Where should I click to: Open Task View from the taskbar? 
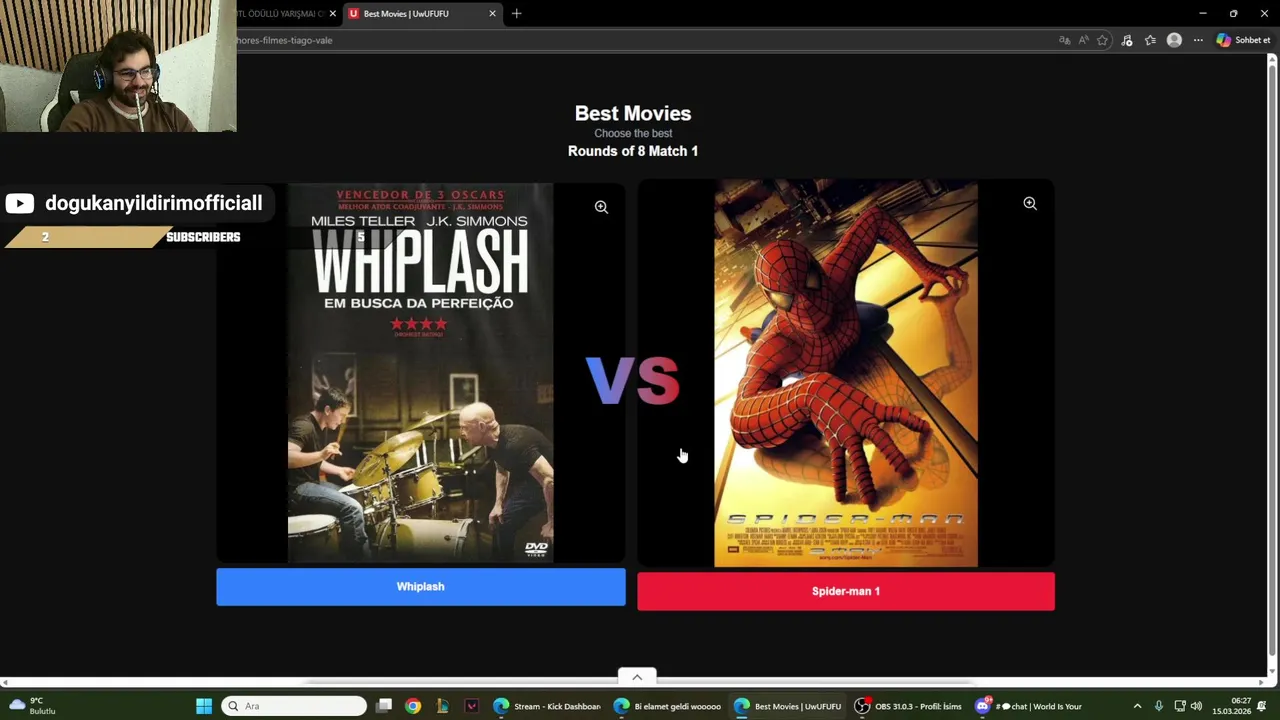click(384, 706)
